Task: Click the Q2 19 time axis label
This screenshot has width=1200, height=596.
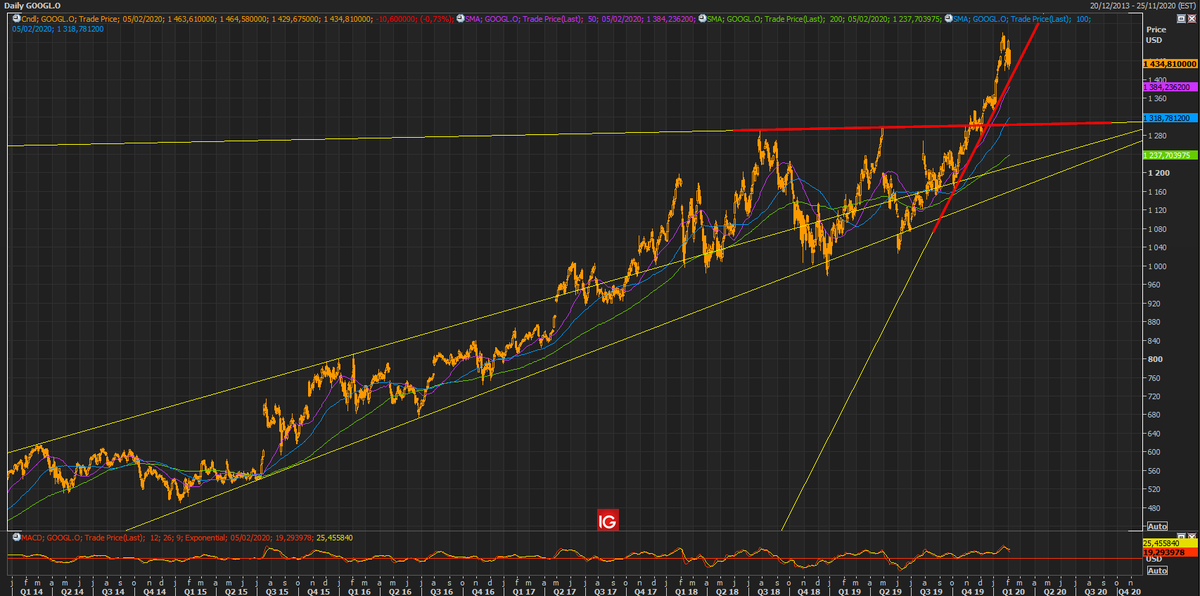Action: [x=892, y=591]
